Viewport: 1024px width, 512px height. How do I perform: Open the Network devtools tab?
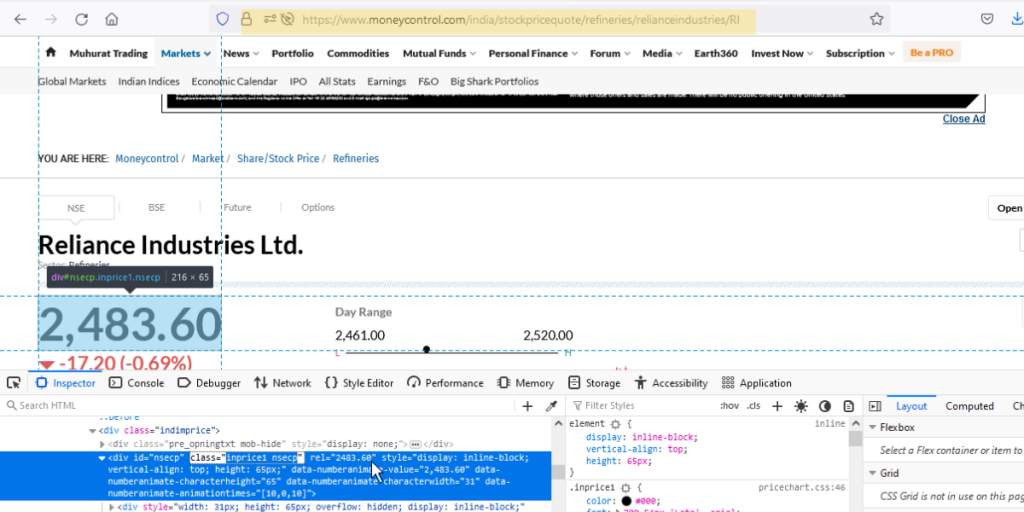click(283, 383)
